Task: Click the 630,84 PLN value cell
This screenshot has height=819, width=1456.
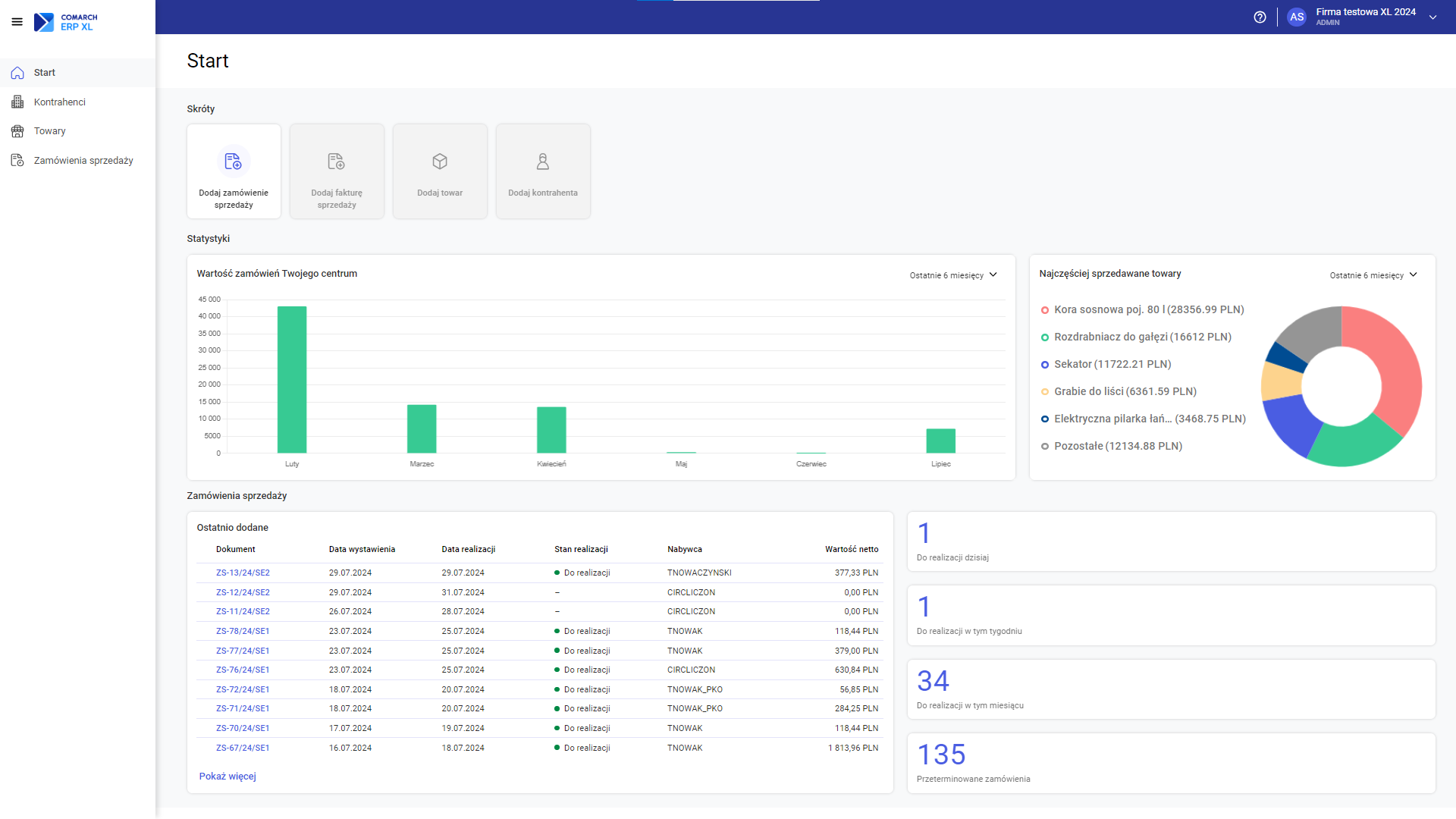Action: (x=856, y=670)
